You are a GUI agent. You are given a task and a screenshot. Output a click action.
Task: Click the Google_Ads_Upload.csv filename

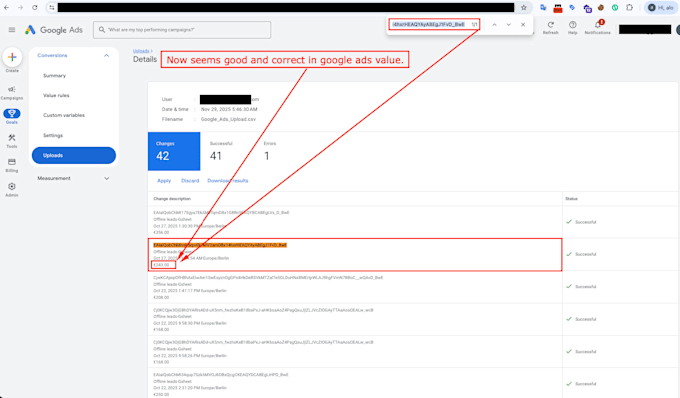pyautogui.click(x=228, y=119)
